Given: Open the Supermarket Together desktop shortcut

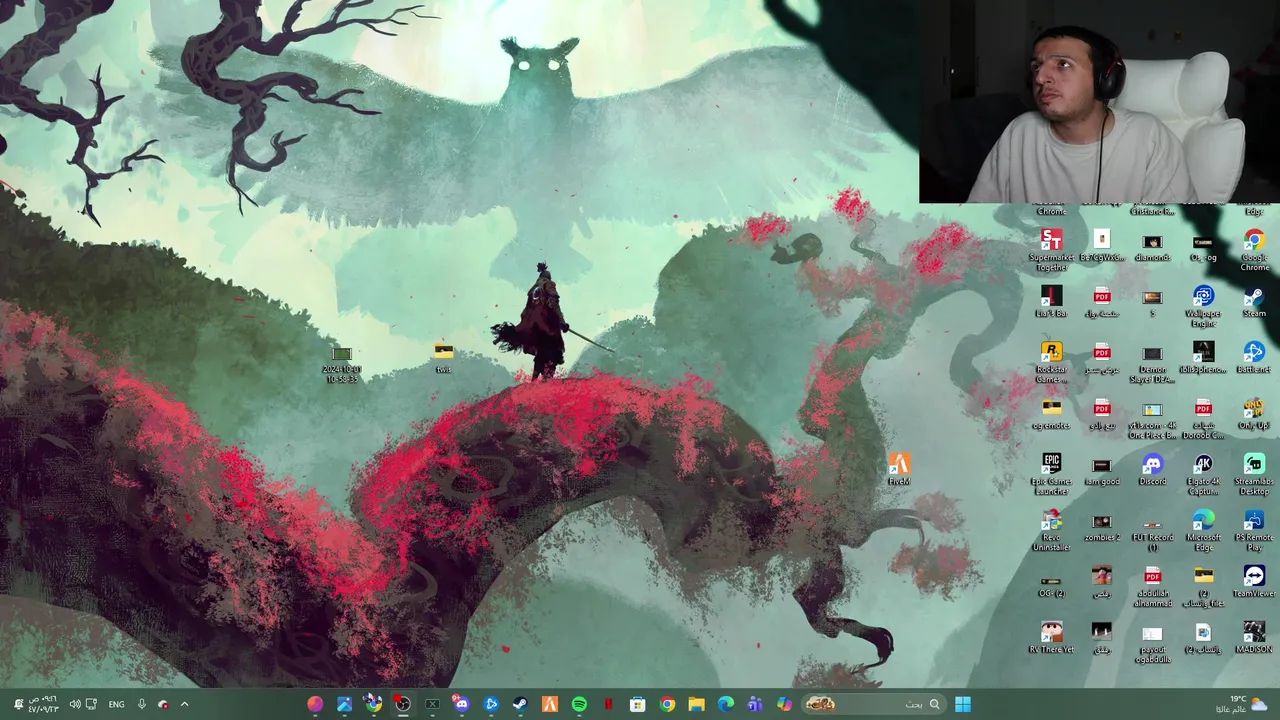Looking at the screenshot, I should (1051, 249).
